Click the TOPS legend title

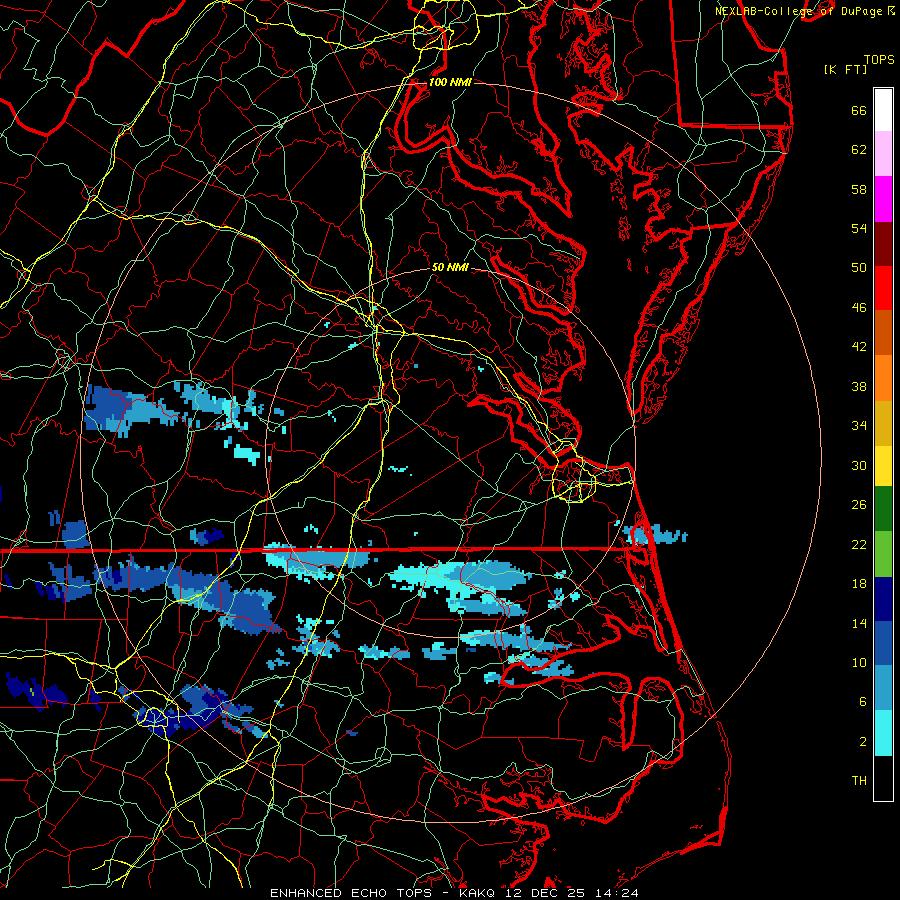(879, 59)
